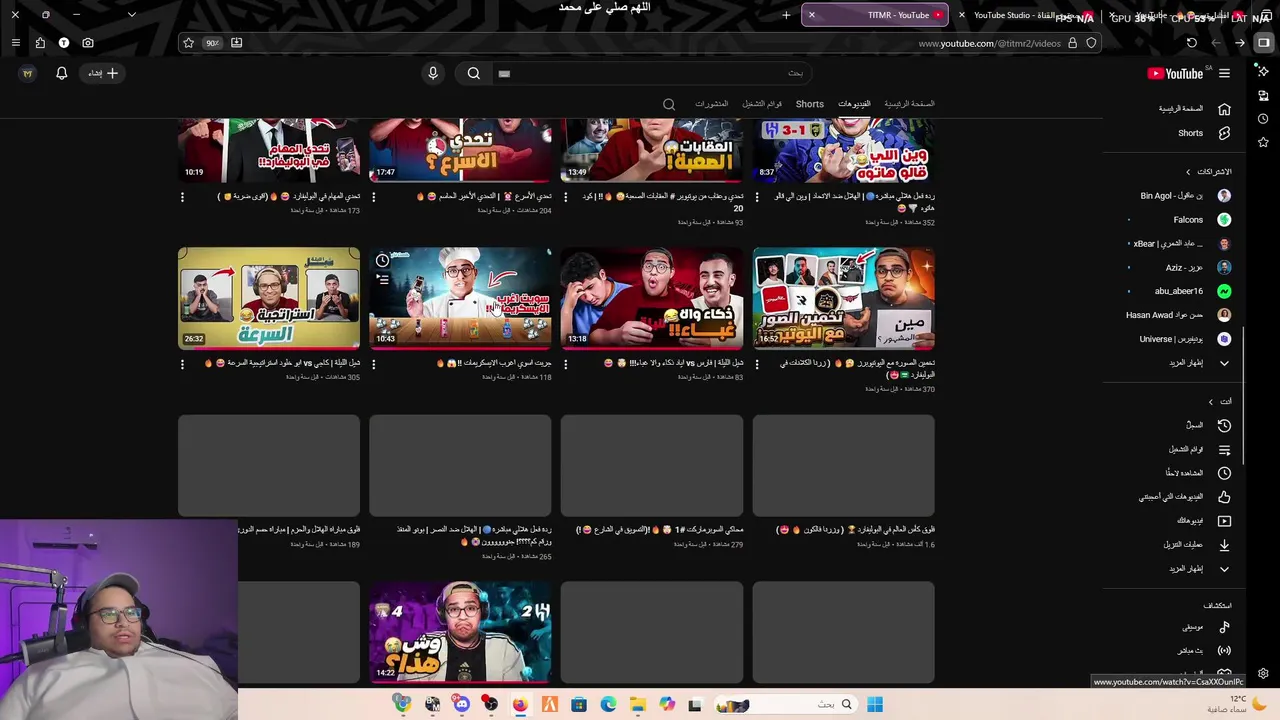Open the 26:32 video thumbnail
The width and height of the screenshot is (1280, 720).
pyautogui.click(x=269, y=298)
